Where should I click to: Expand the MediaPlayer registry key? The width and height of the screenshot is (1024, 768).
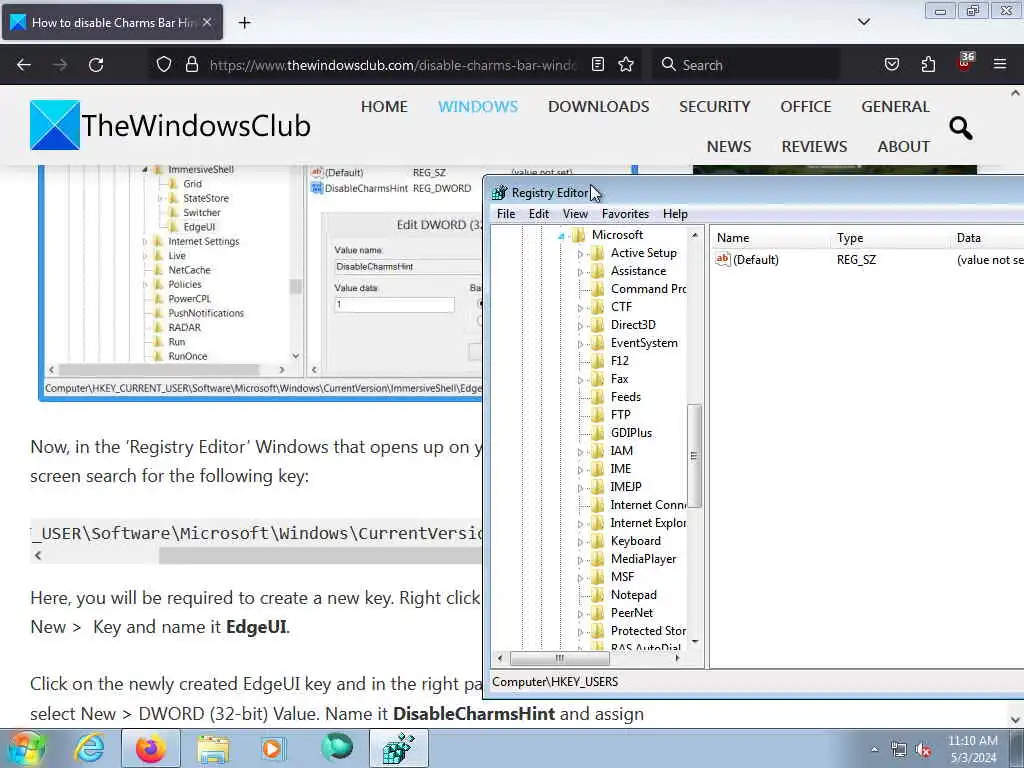tap(580, 560)
